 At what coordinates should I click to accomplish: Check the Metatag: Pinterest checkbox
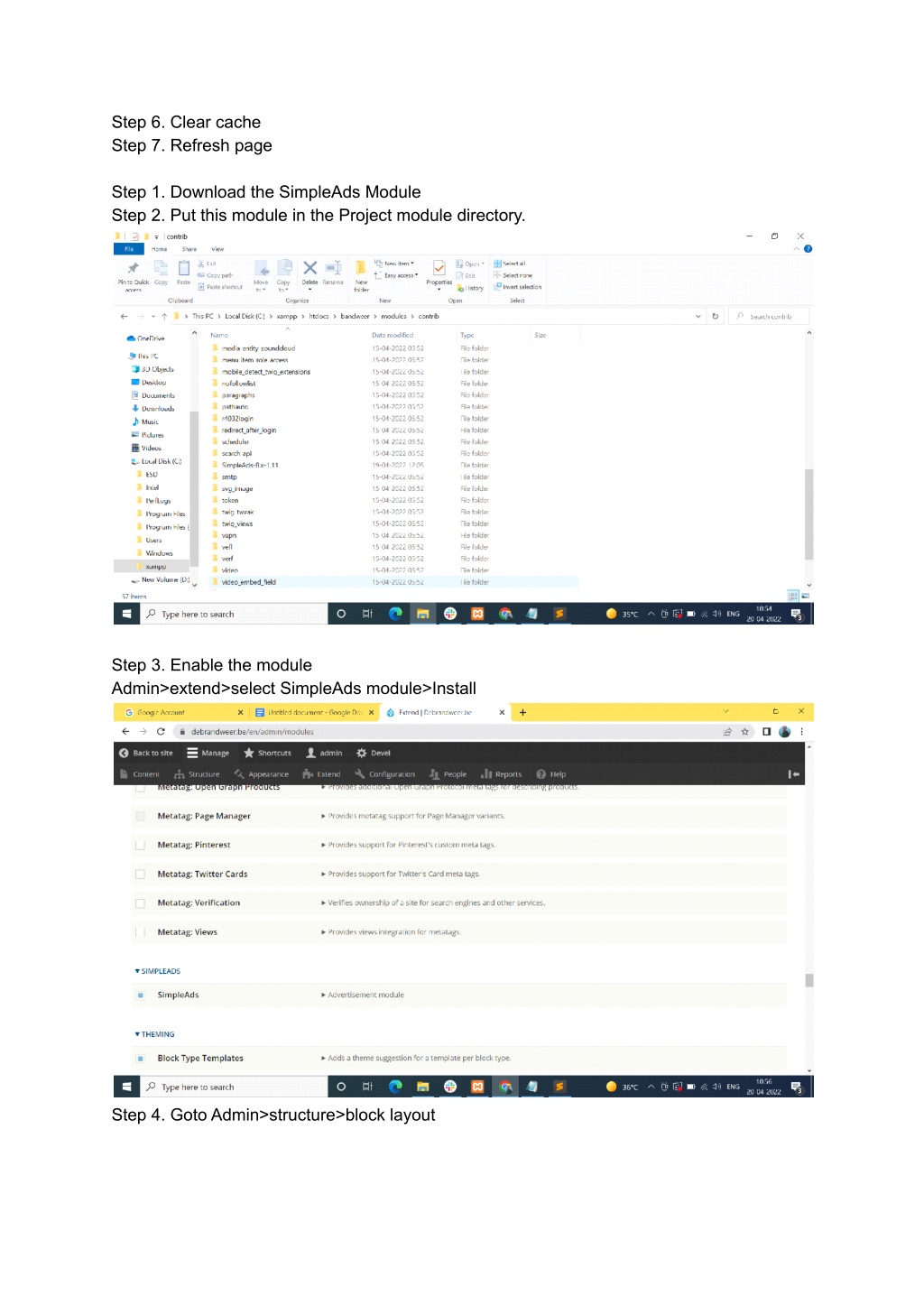pos(140,845)
